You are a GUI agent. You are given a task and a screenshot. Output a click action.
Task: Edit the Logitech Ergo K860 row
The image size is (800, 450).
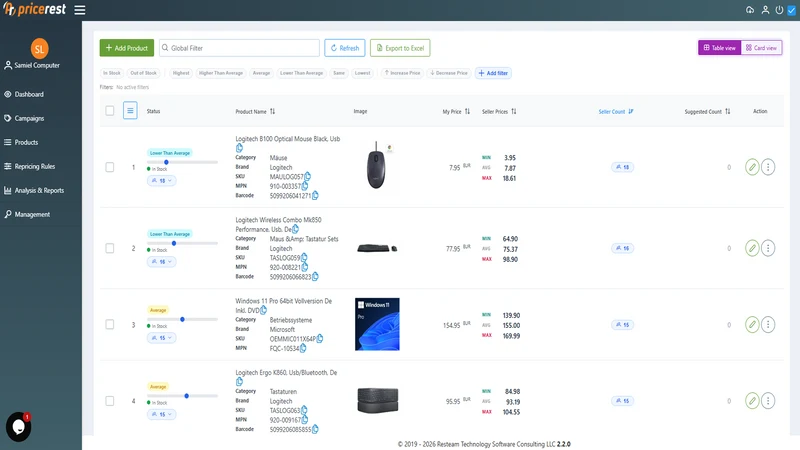[x=752, y=401]
